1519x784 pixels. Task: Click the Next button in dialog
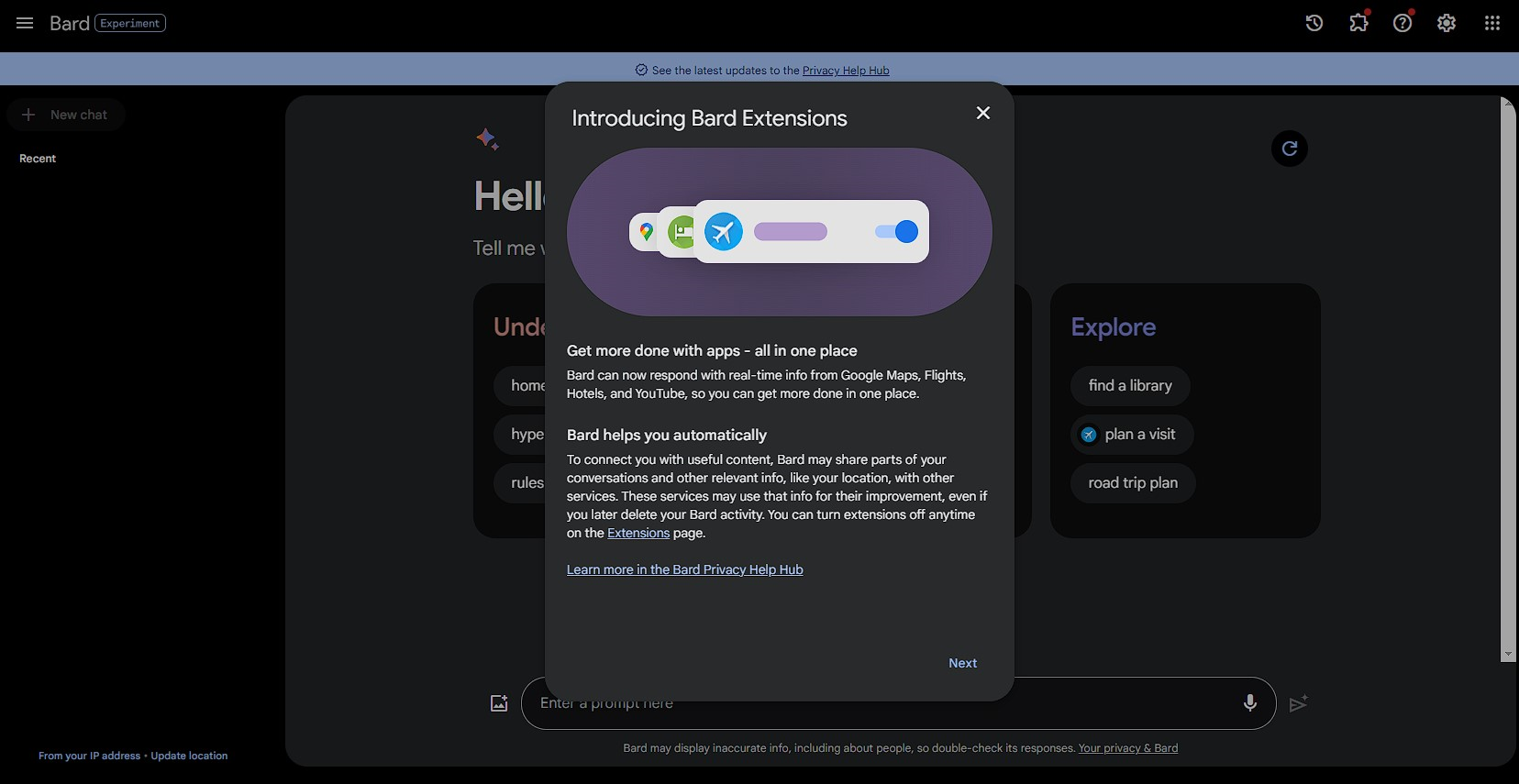963,663
